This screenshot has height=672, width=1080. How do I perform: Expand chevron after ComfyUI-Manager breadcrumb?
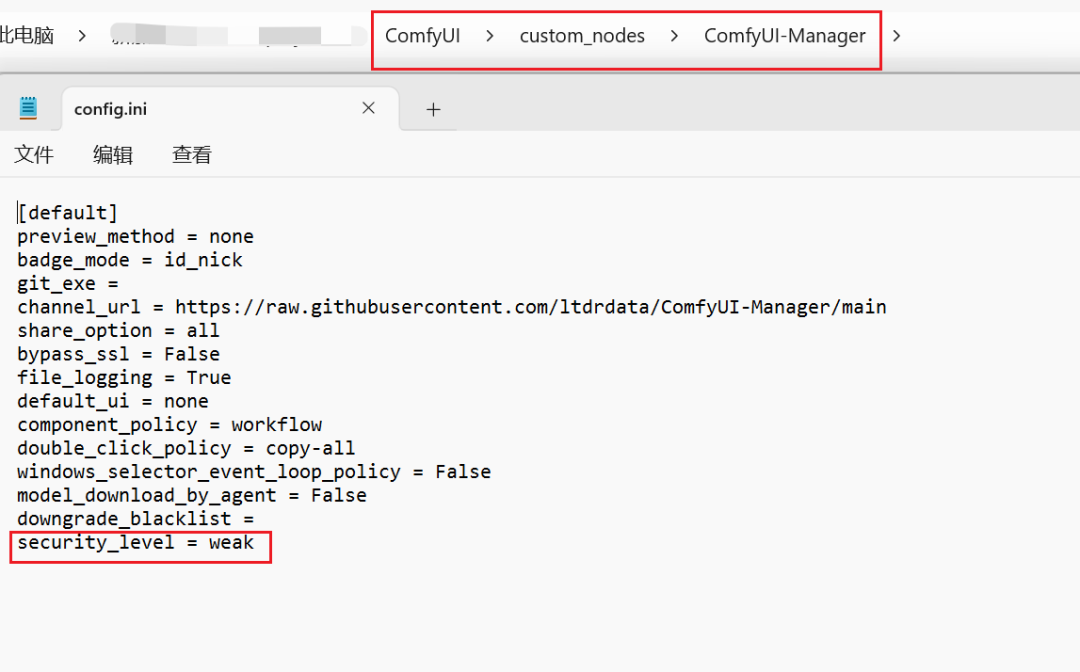[x=896, y=36]
